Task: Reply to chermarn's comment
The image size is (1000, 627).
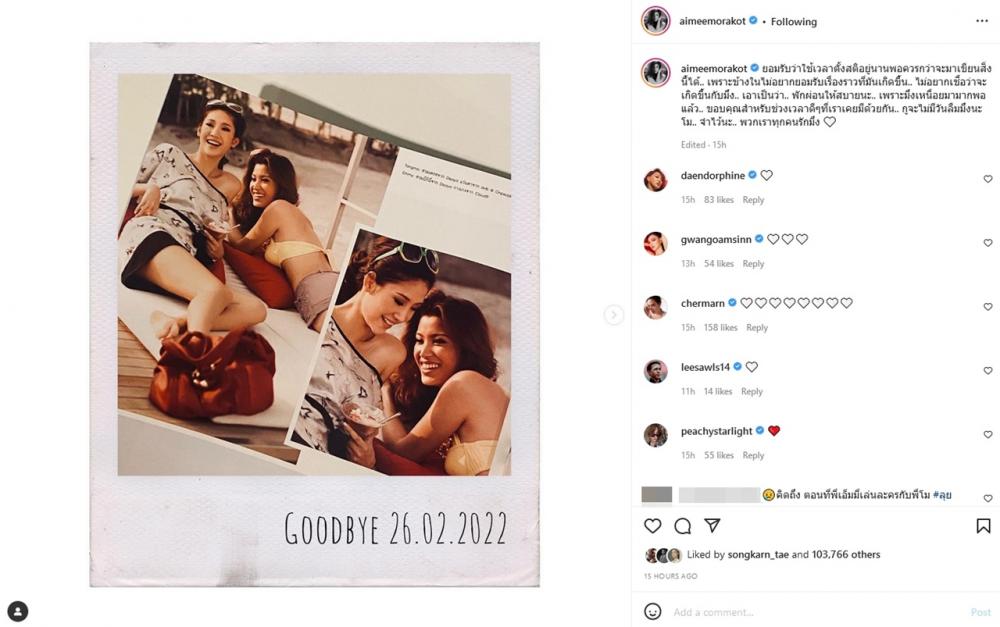Action: click(757, 327)
